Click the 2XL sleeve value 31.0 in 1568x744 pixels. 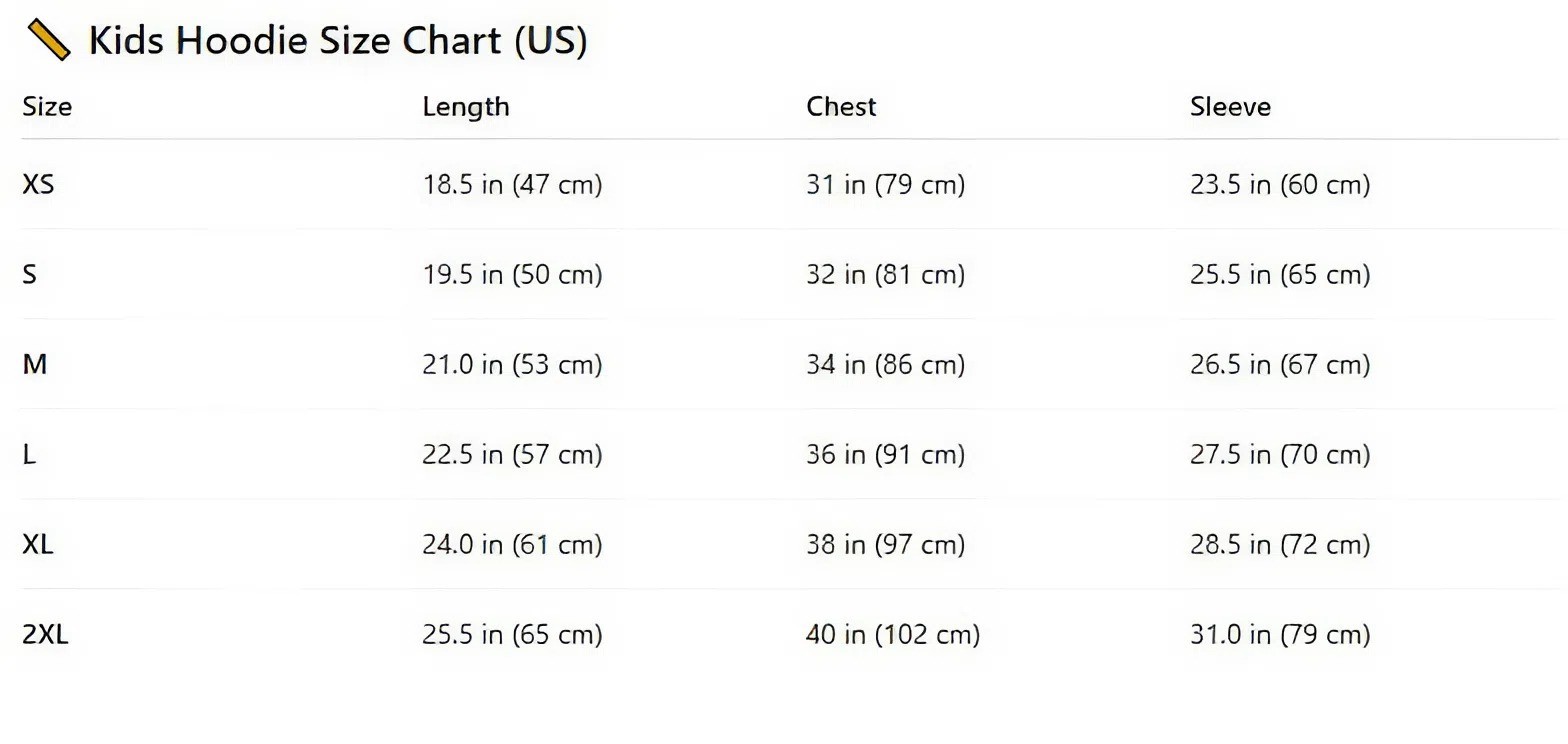tap(1279, 635)
